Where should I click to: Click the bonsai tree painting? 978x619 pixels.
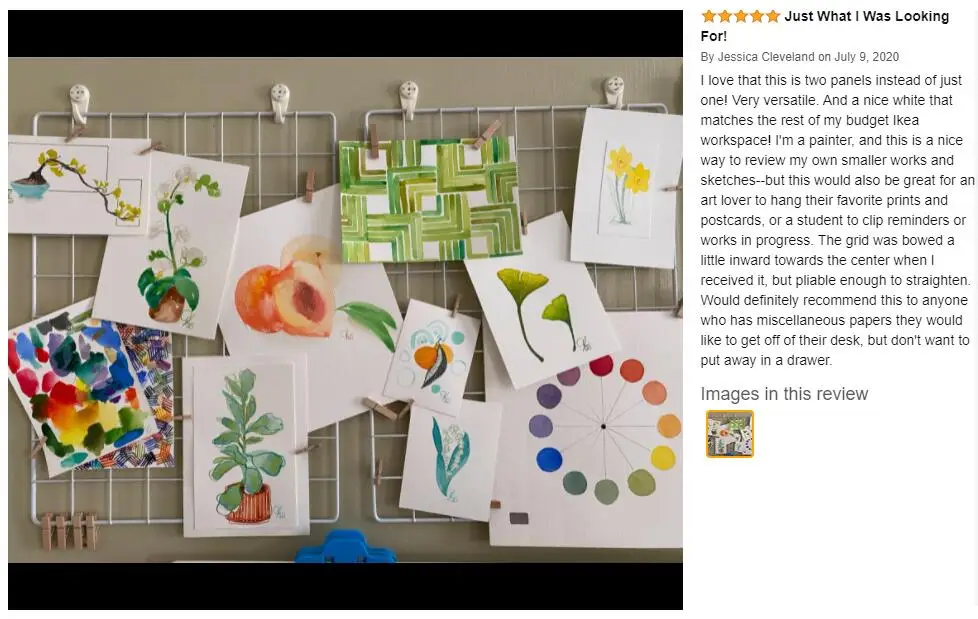click(x=78, y=185)
